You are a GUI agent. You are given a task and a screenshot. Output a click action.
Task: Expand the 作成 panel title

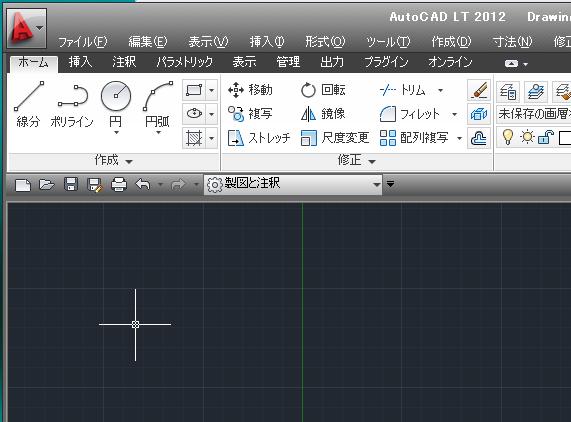click(114, 160)
